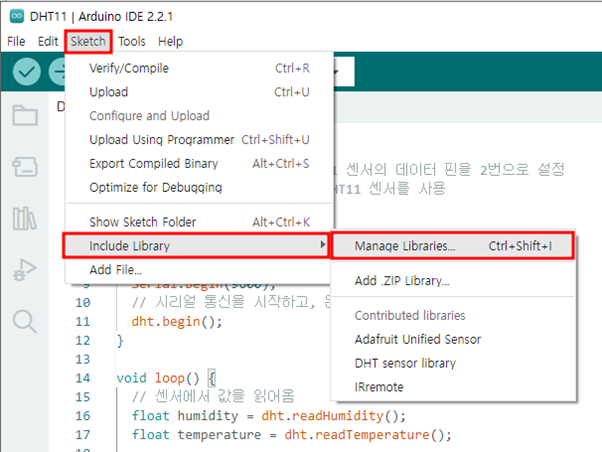Open the File menu
Image resolution: width=602 pixels, height=452 pixels.
click(x=16, y=41)
